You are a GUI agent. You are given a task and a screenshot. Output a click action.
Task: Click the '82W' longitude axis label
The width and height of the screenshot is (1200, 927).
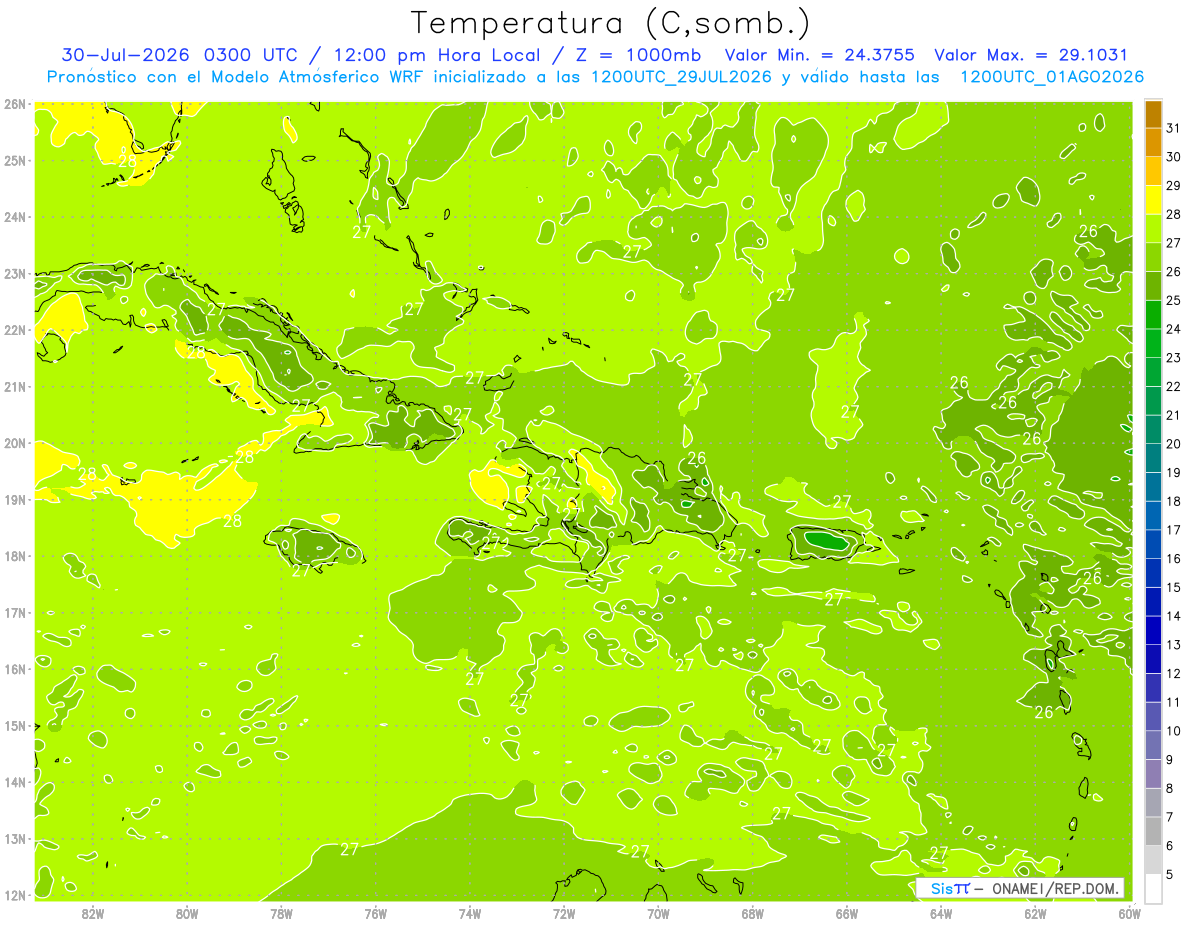[x=93, y=913]
